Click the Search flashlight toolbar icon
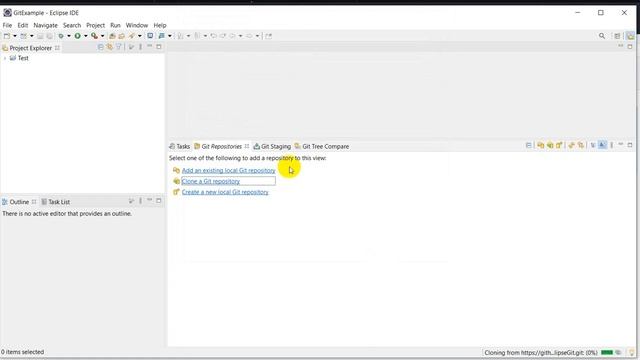 point(131,36)
